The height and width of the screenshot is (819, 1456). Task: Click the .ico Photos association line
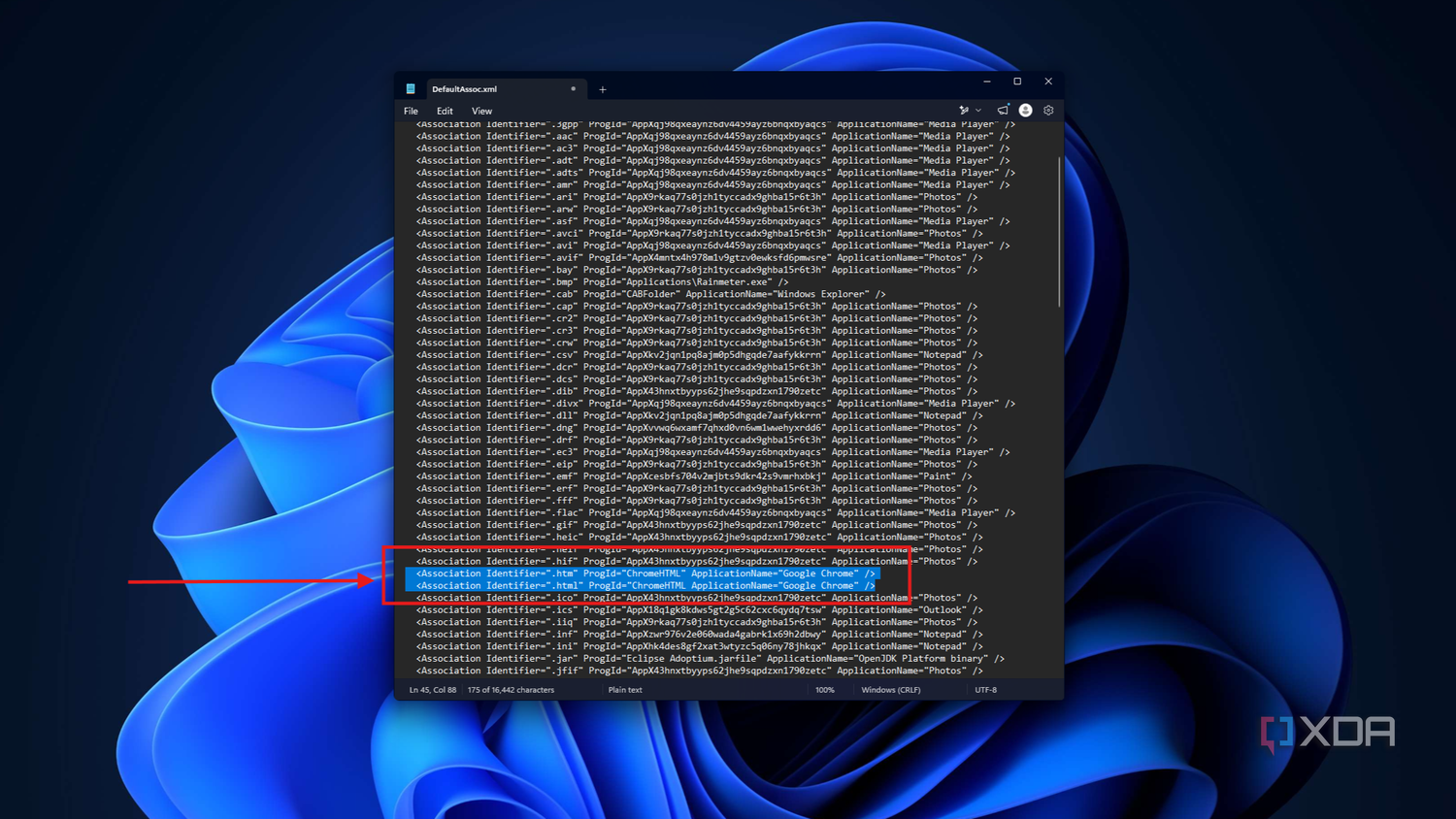coord(697,598)
